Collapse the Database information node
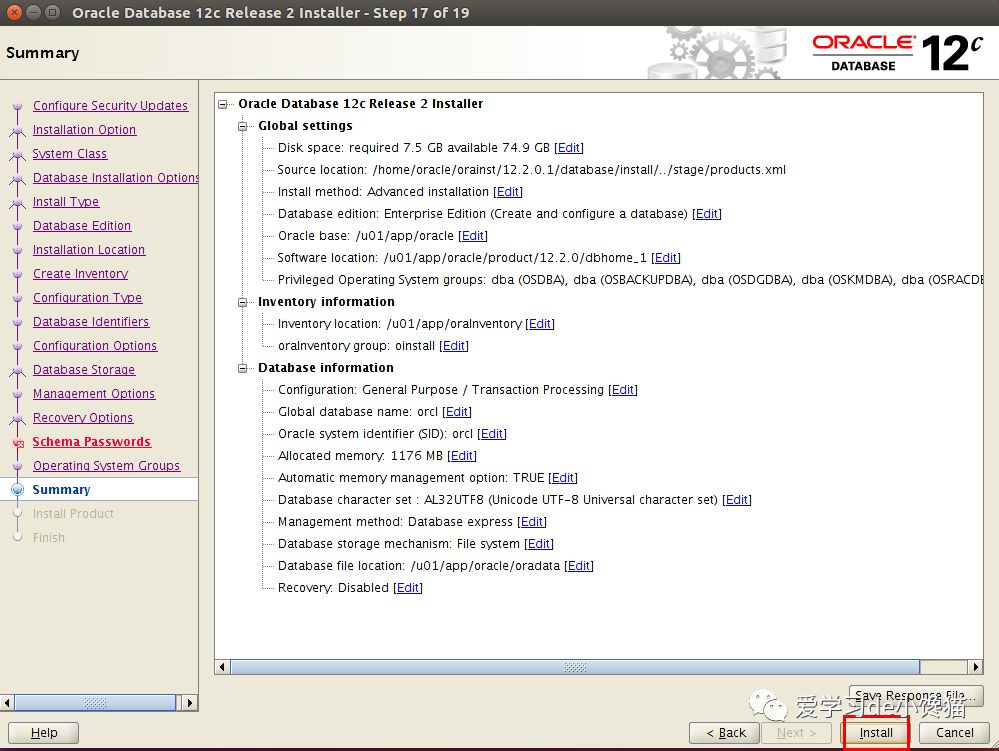999x751 pixels. coord(242,368)
